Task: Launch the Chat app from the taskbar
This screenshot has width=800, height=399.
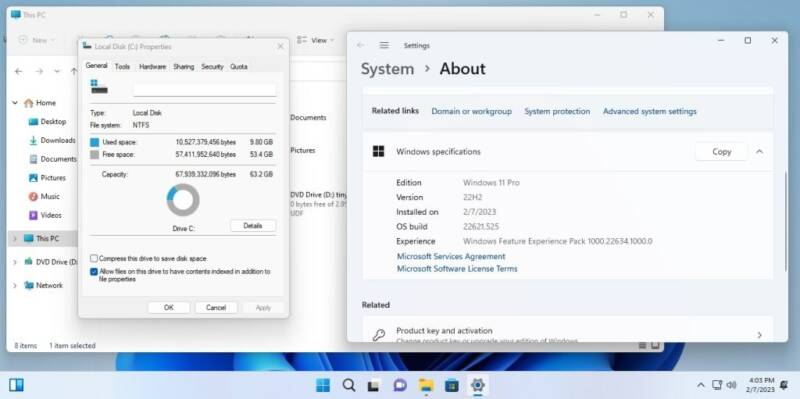Action: tap(399, 385)
